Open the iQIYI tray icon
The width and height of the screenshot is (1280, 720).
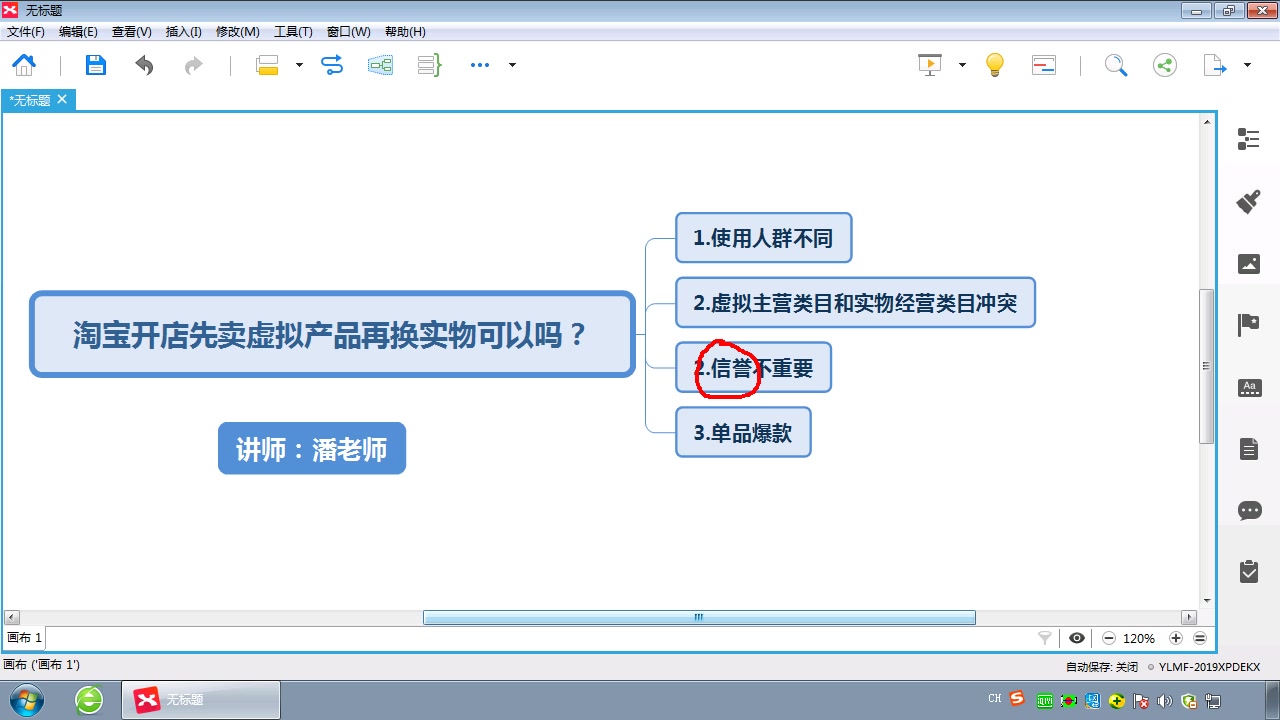click(x=1045, y=700)
